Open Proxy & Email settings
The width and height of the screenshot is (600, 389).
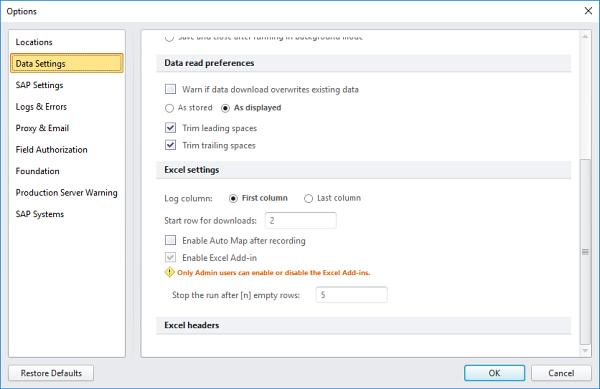click(42, 128)
